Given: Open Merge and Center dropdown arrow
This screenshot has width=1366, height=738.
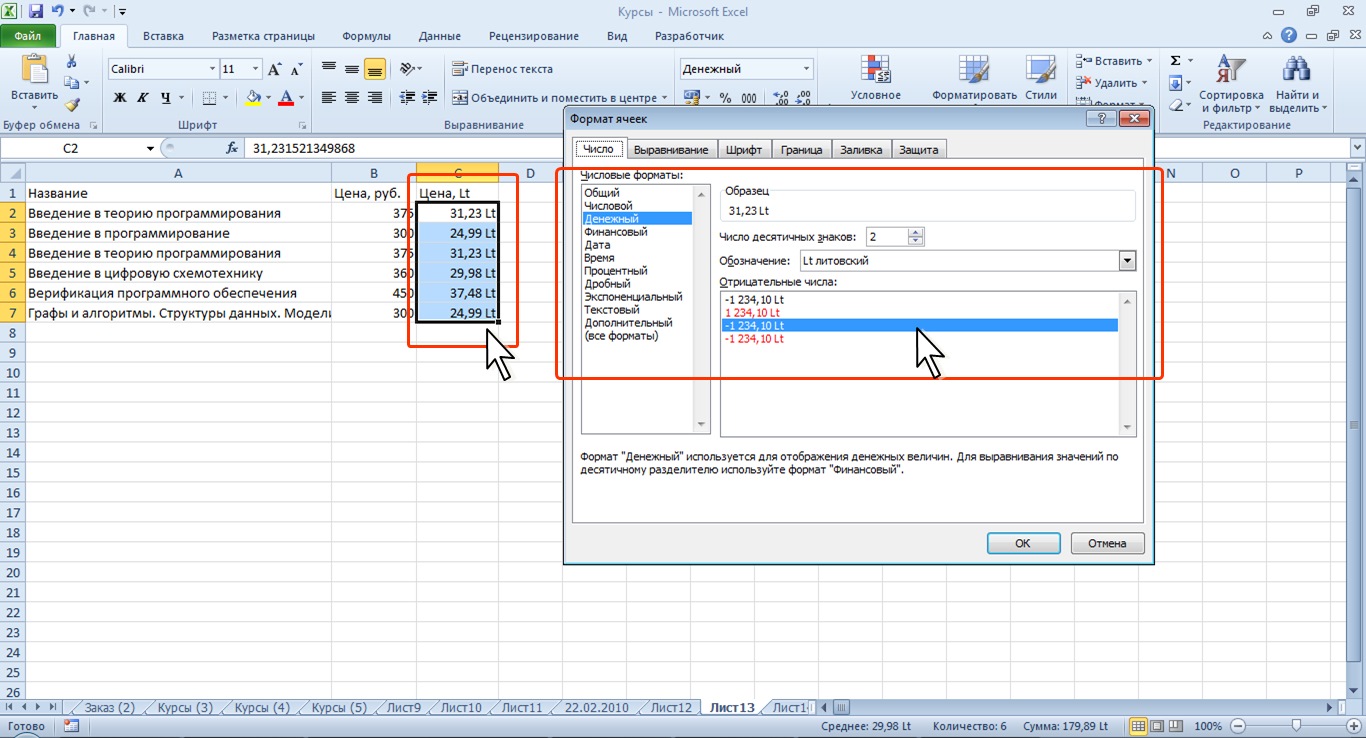Looking at the screenshot, I should (665, 98).
